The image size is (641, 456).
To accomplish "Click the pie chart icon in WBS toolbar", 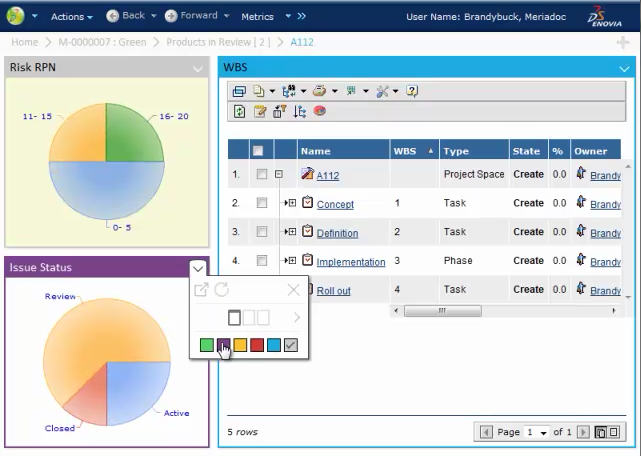I will tap(319, 111).
